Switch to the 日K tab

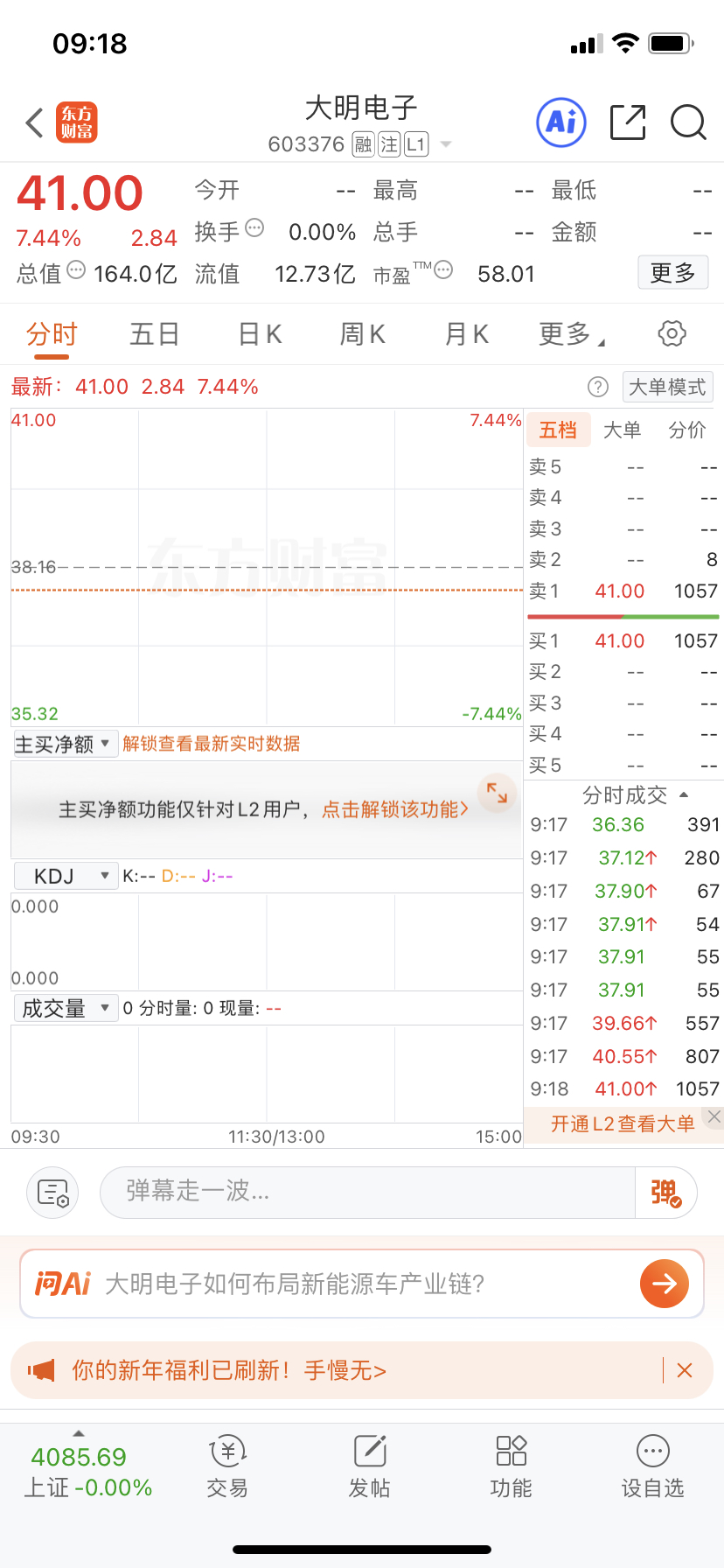(260, 334)
